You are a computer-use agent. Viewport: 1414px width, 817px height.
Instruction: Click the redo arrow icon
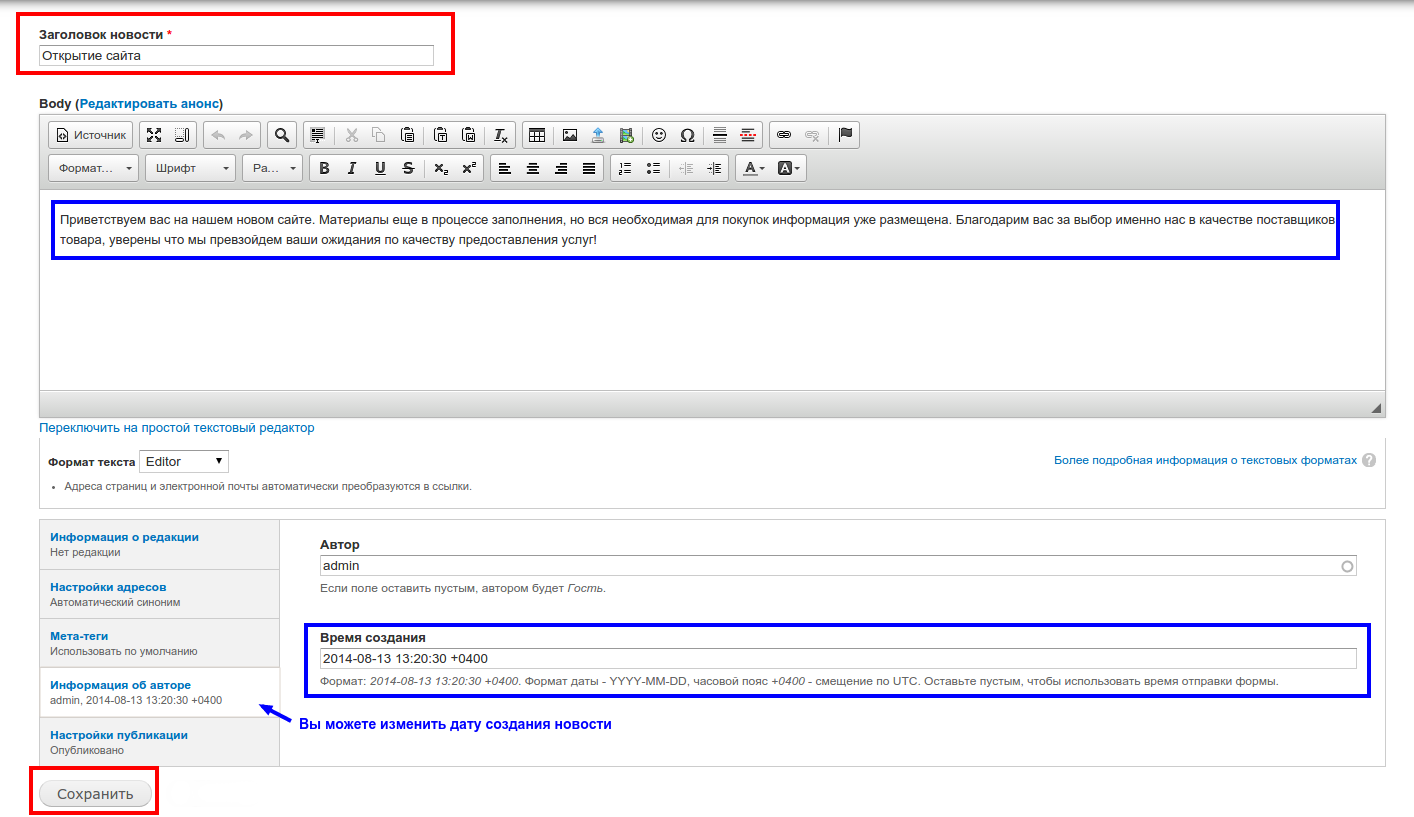click(x=246, y=135)
